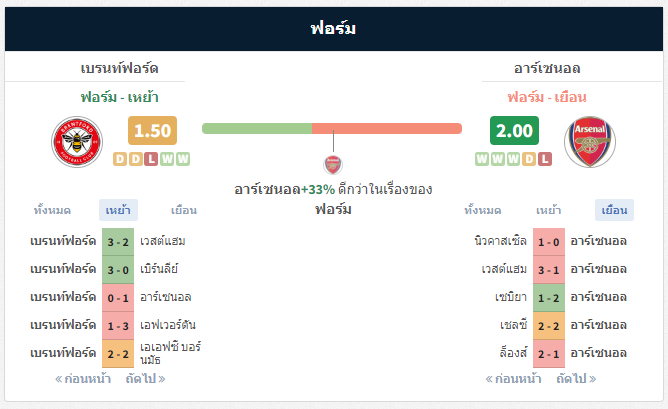The height and width of the screenshot is (409, 668).
Task: Click the green-red form comparison bar
Action: [332, 128]
